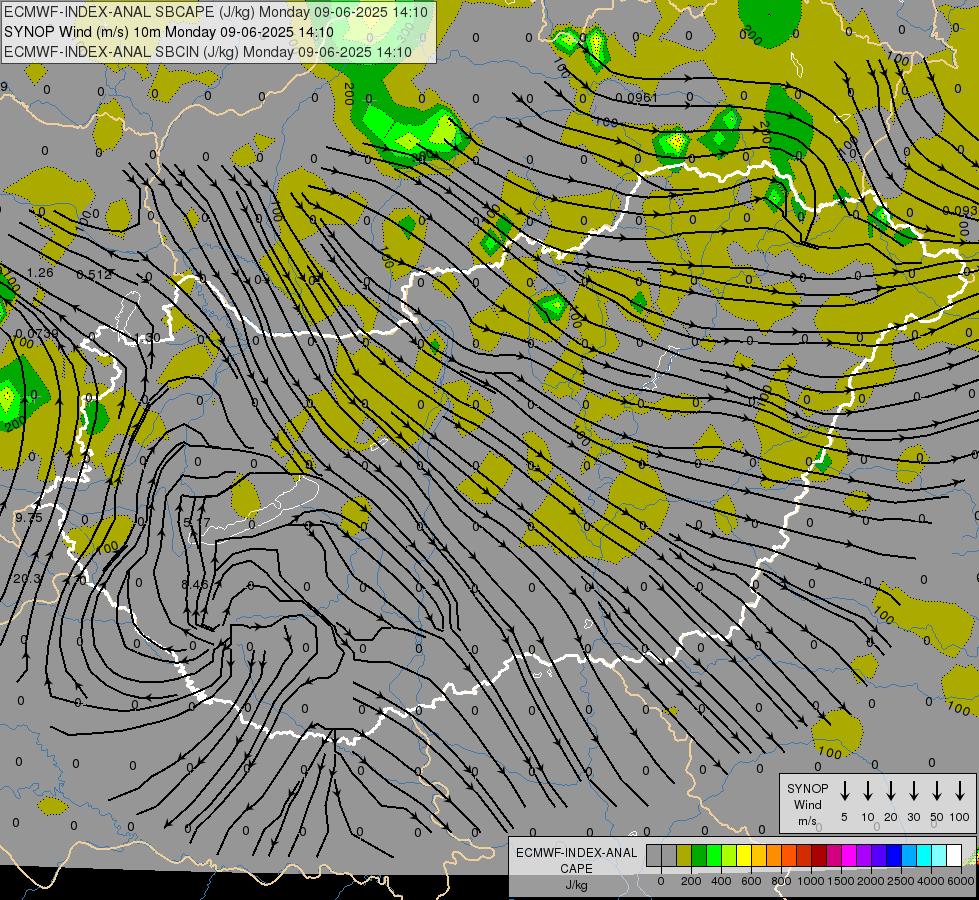This screenshot has height=900, width=979.
Task: Click the '600' tick label in CAPE legend
Action: 751,881
